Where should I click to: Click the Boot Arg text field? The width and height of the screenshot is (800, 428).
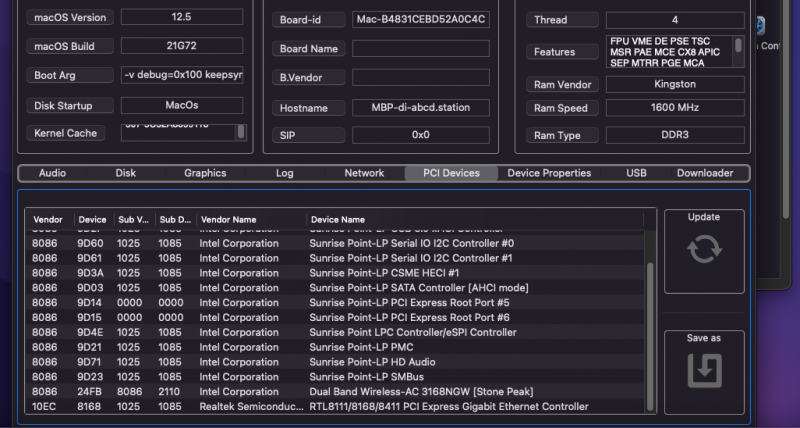tap(181, 75)
